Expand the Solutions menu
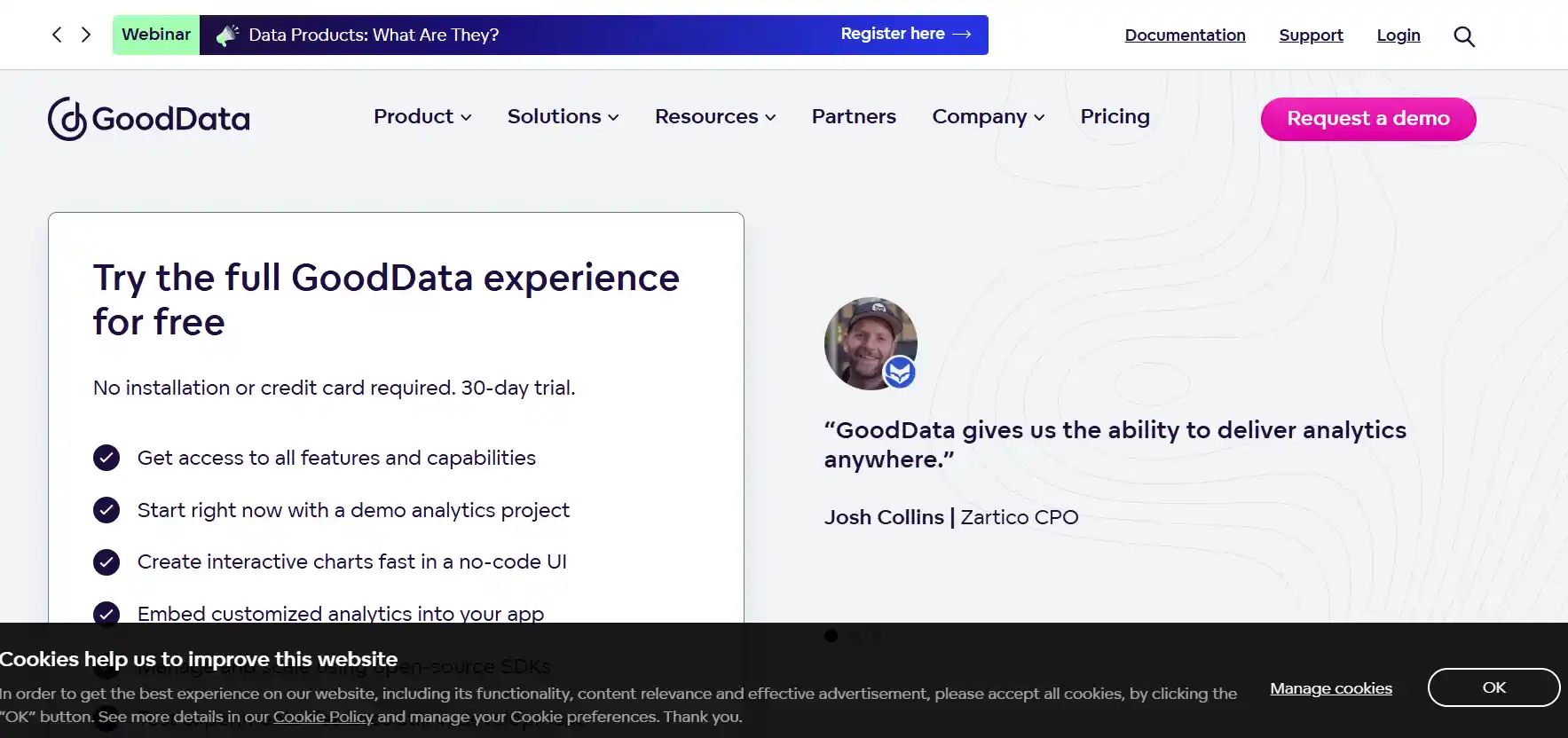Screen dimensions: 1568x738 (x=563, y=116)
